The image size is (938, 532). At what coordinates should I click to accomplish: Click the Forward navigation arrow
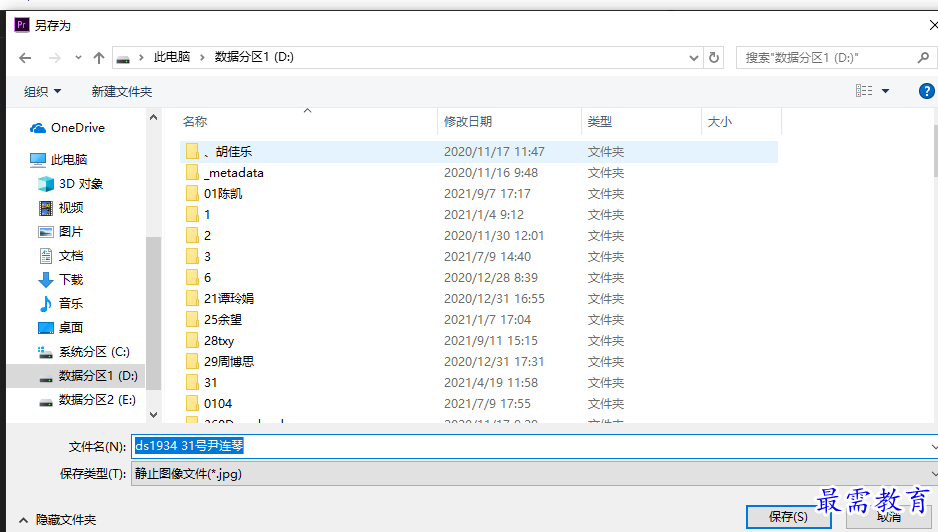pyautogui.click(x=54, y=58)
